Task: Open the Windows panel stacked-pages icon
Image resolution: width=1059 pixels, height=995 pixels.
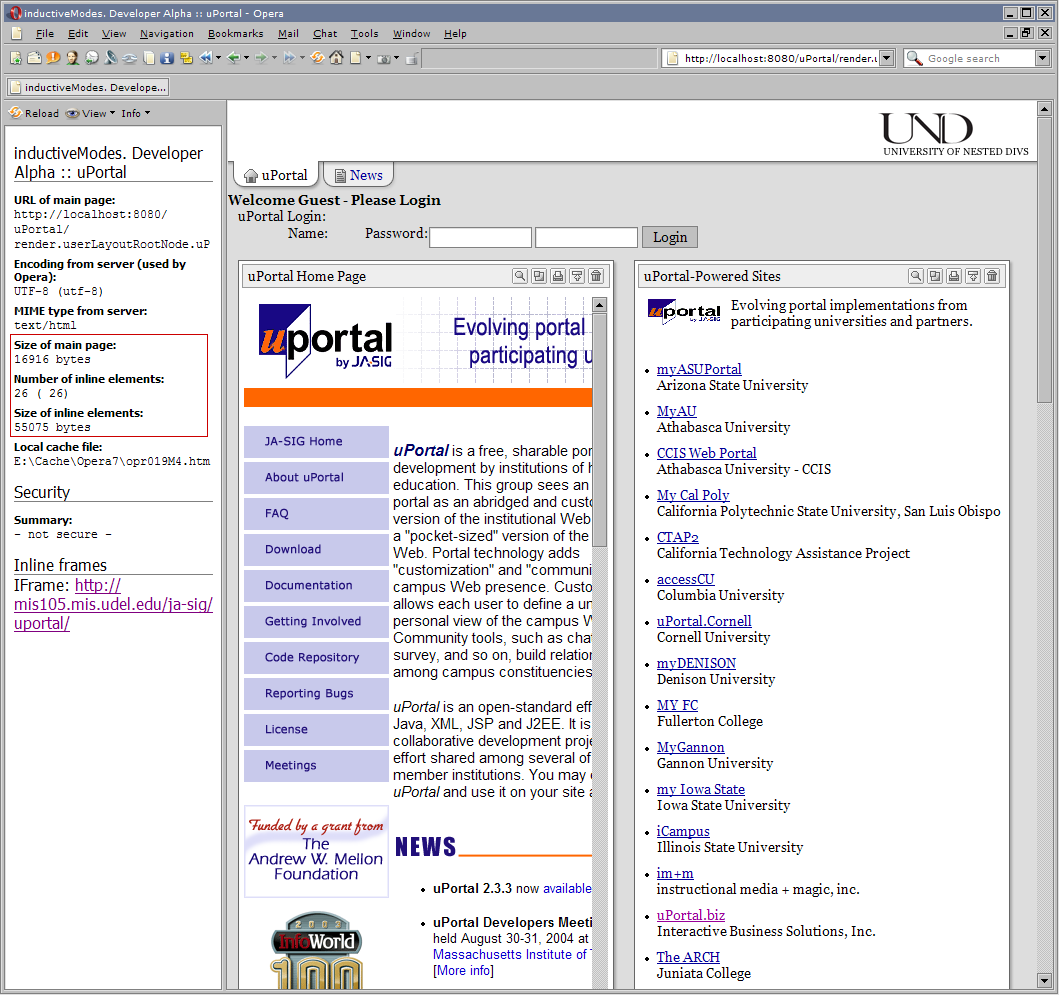Action: 149,58
